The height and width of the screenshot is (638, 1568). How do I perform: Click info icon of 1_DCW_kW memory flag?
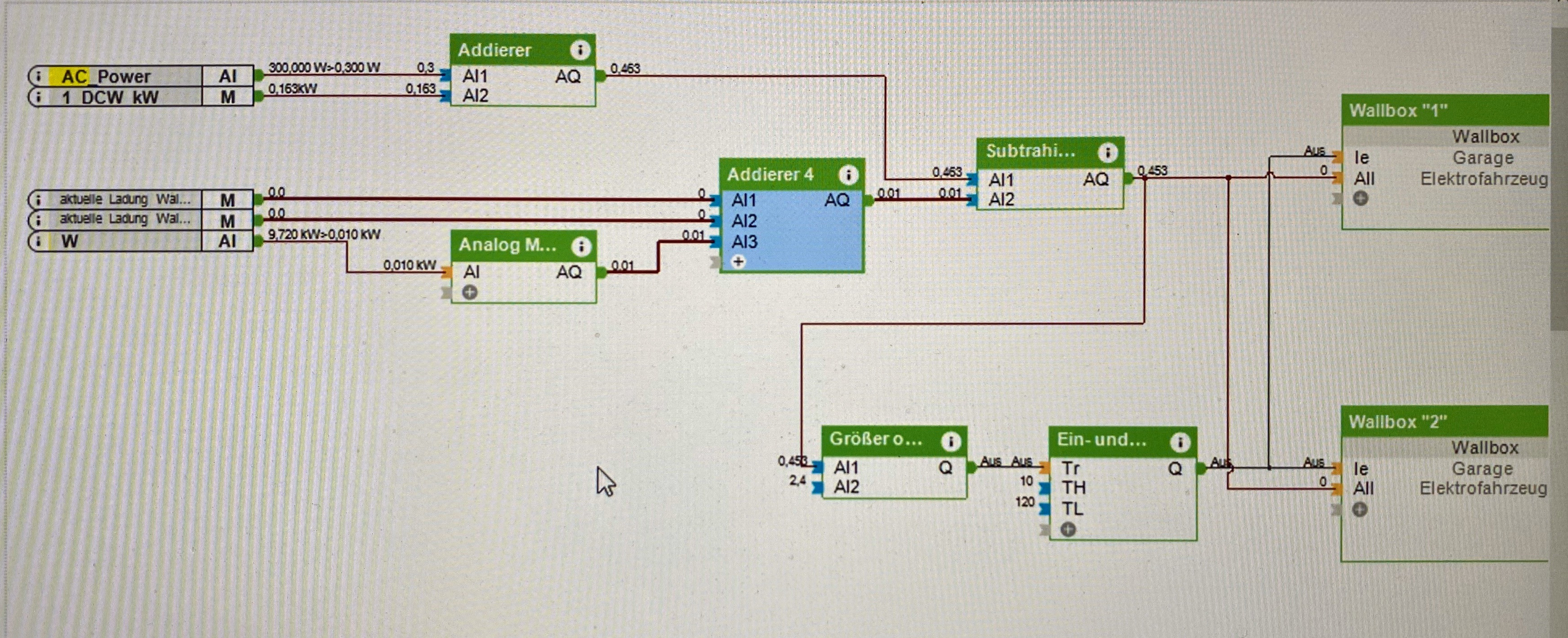click(39, 97)
